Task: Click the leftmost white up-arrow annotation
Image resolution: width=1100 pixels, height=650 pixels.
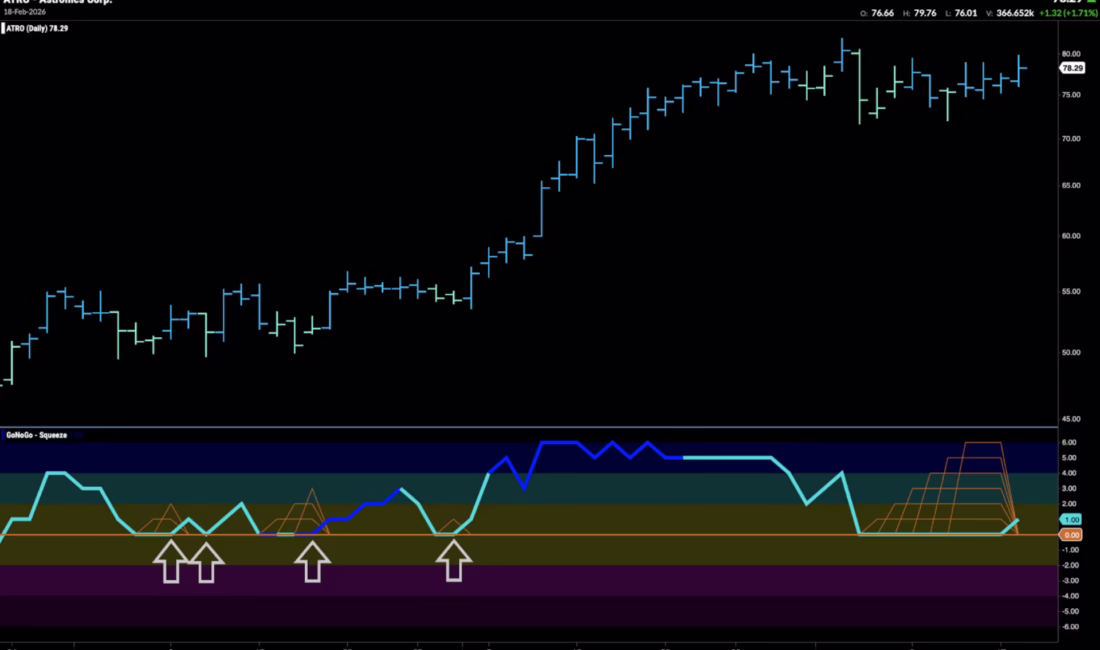Action: pyautogui.click(x=169, y=561)
